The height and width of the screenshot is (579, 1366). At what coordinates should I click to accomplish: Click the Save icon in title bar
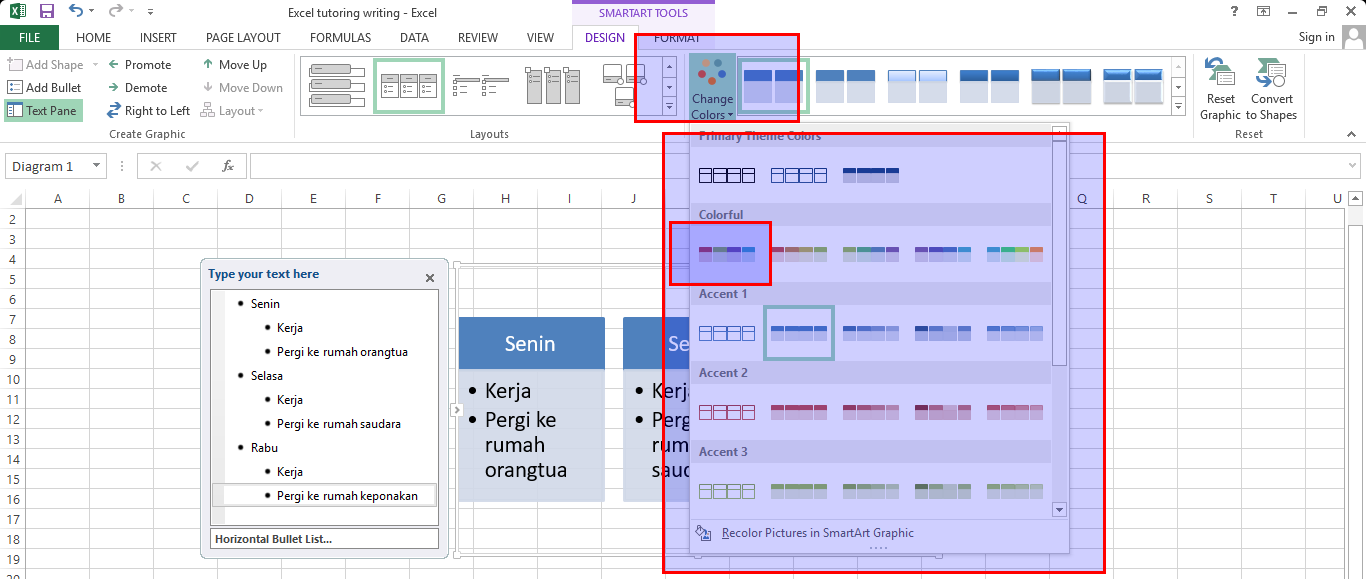coord(46,11)
